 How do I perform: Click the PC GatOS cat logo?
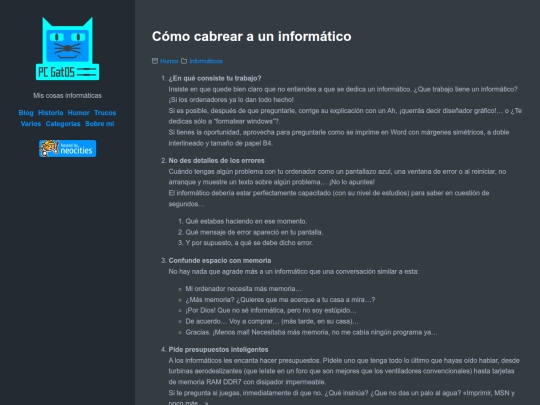click(68, 49)
